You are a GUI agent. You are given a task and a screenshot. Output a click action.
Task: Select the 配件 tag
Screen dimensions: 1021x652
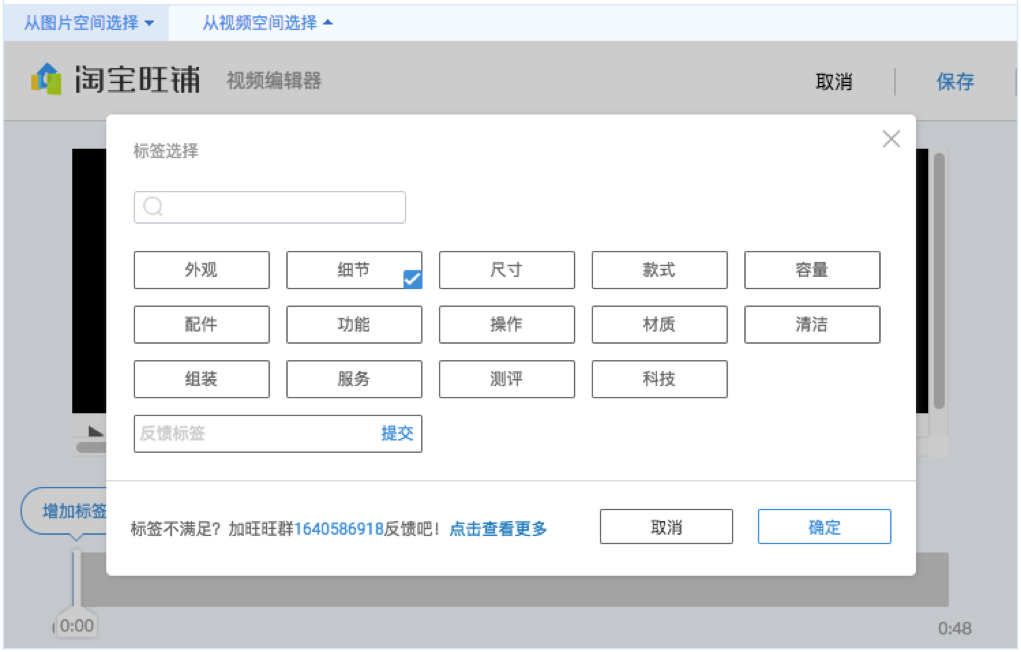click(x=201, y=324)
